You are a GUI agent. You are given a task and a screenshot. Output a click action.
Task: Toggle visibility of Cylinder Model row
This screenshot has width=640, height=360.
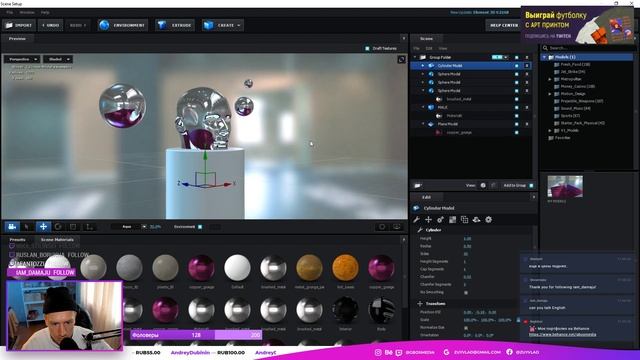coord(516,66)
